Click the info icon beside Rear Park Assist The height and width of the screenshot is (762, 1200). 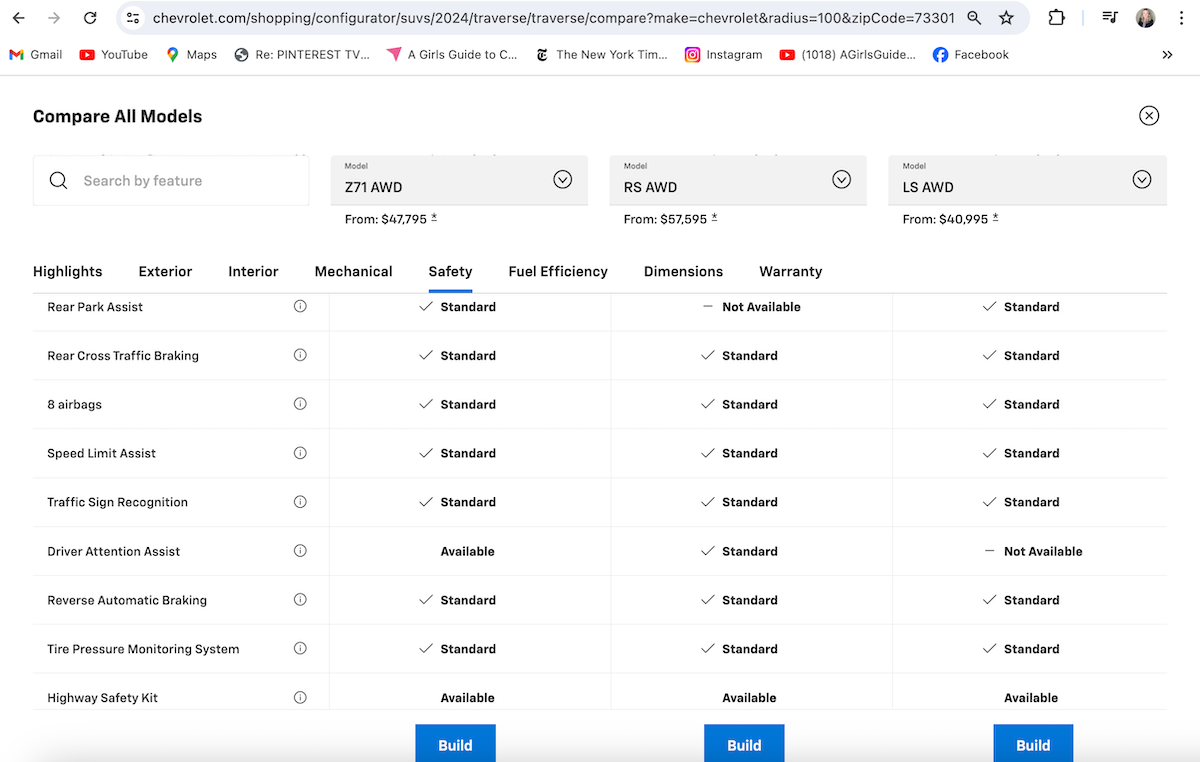point(300,307)
